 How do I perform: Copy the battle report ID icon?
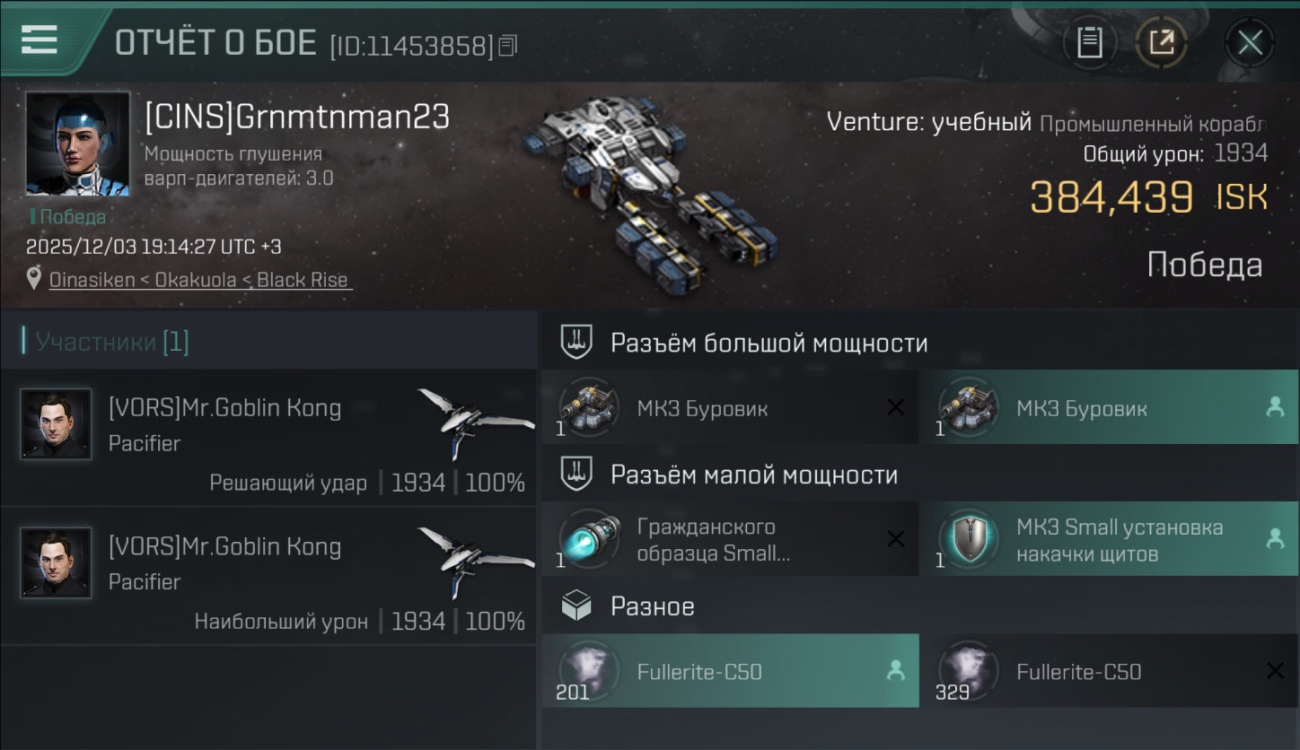pyautogui.click(x=508, y=46)
